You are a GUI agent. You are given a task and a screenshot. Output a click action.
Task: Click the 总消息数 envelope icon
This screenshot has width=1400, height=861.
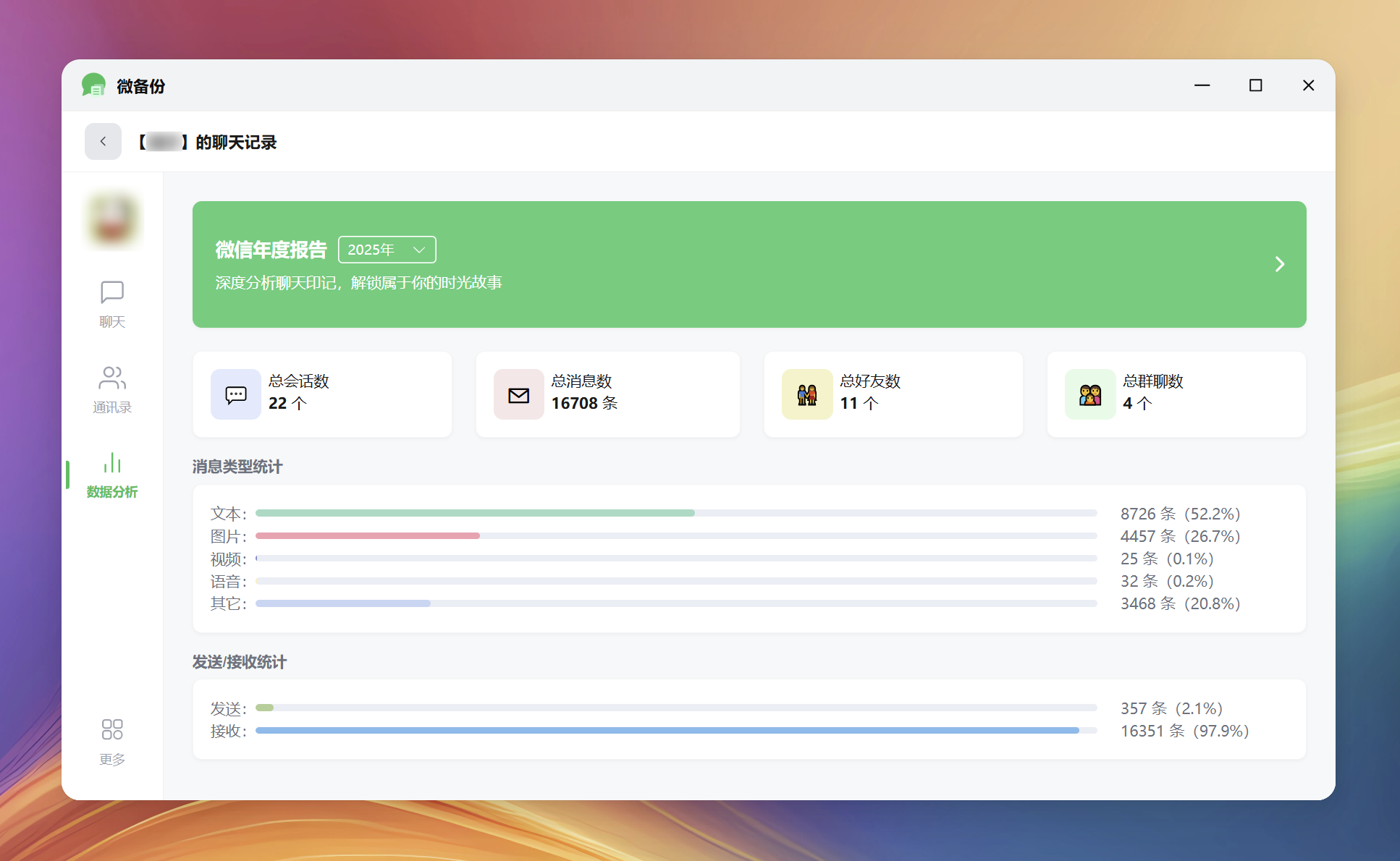(519, 394)
